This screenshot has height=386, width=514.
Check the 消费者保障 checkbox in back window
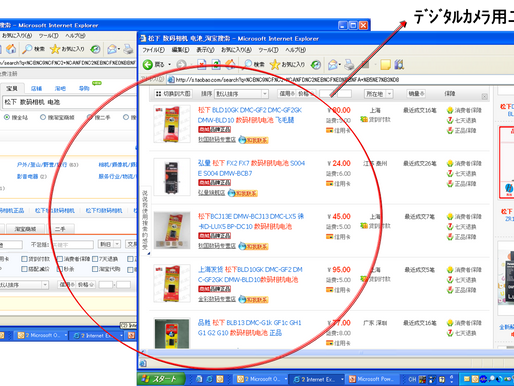[60, 259]
